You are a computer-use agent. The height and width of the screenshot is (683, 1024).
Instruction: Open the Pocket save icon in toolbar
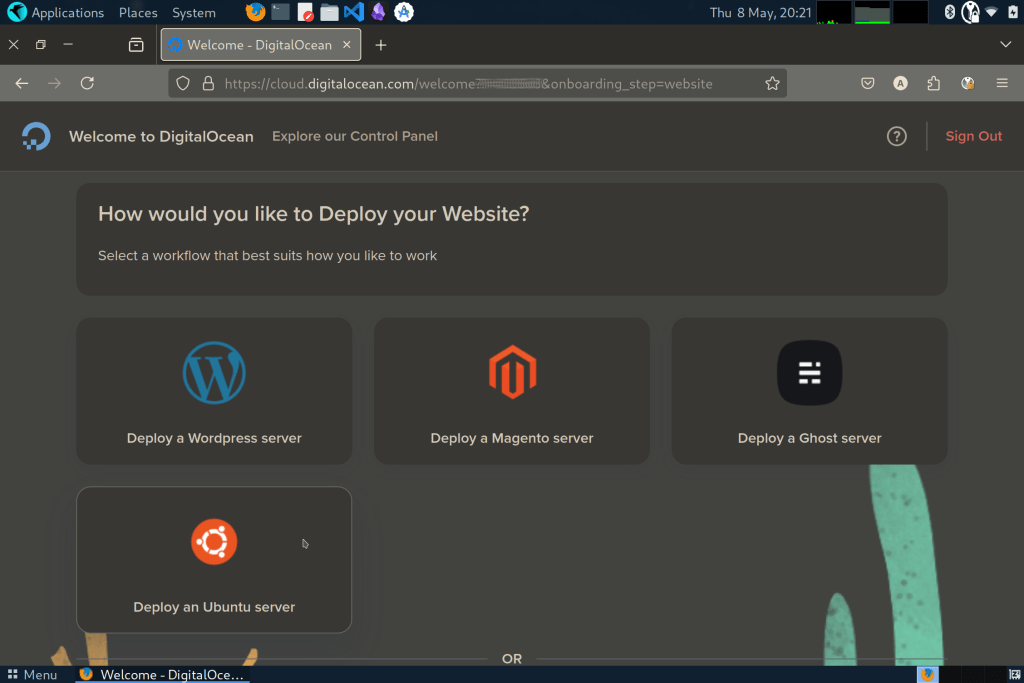(x=867, y=84)
